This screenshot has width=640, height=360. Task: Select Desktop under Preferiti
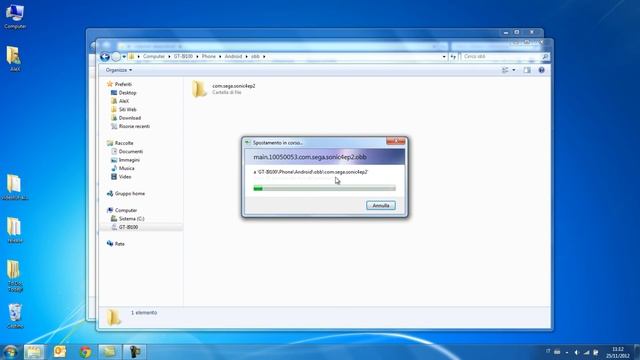pos(127,93)
